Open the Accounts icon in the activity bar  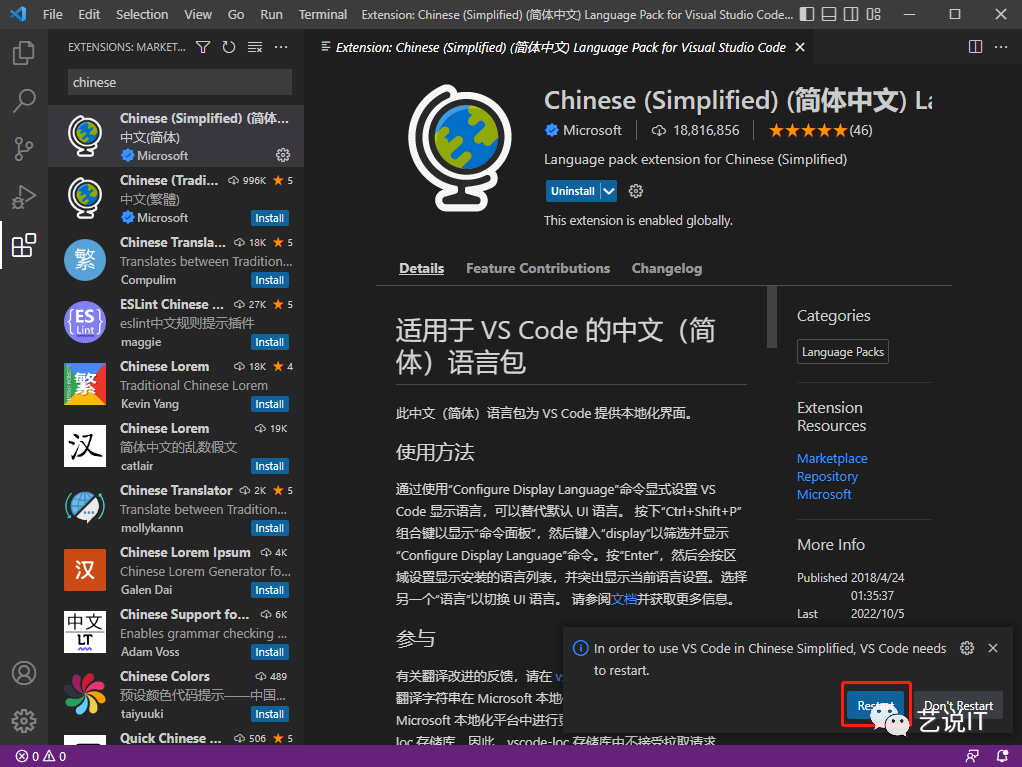24,674
